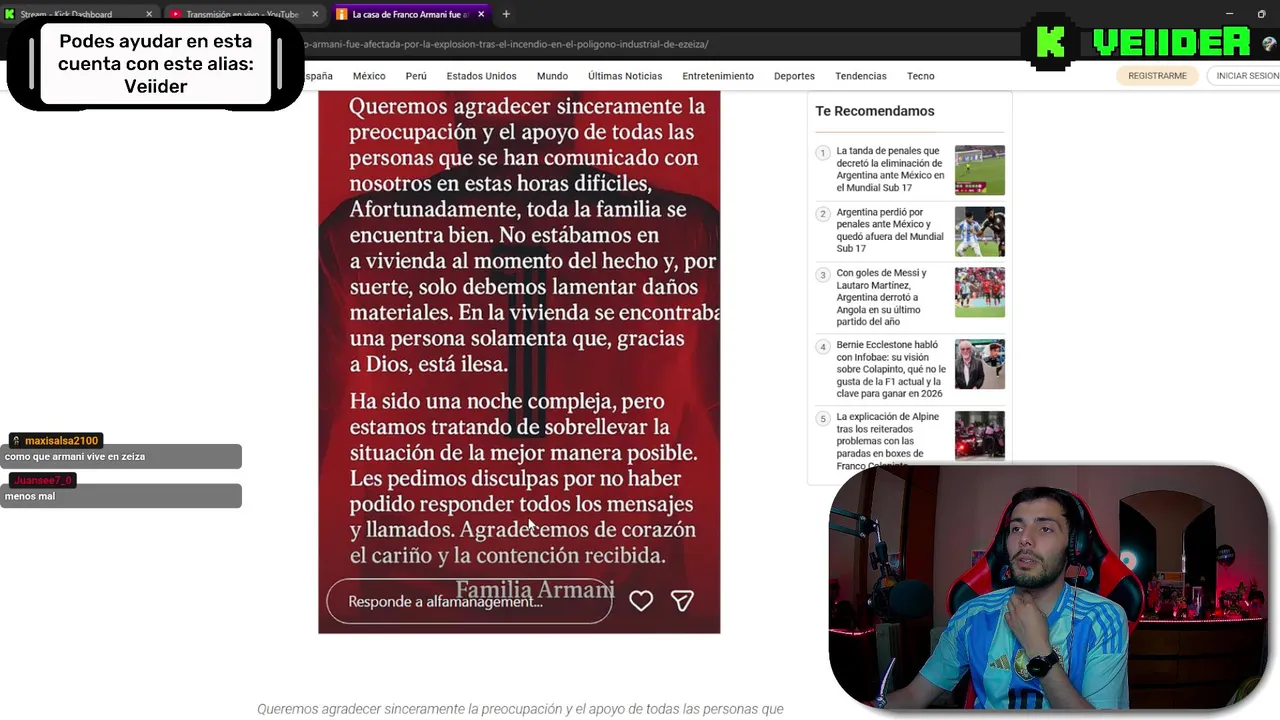Open article Argentina perdió por penales ante México
The width and height of the screenshot is (1280, 720).
890,230
